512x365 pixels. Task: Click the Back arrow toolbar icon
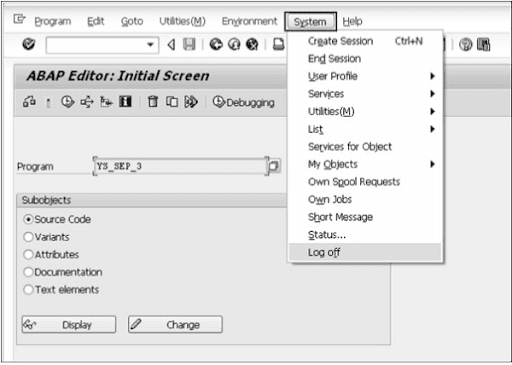click(x=171, y=44)
